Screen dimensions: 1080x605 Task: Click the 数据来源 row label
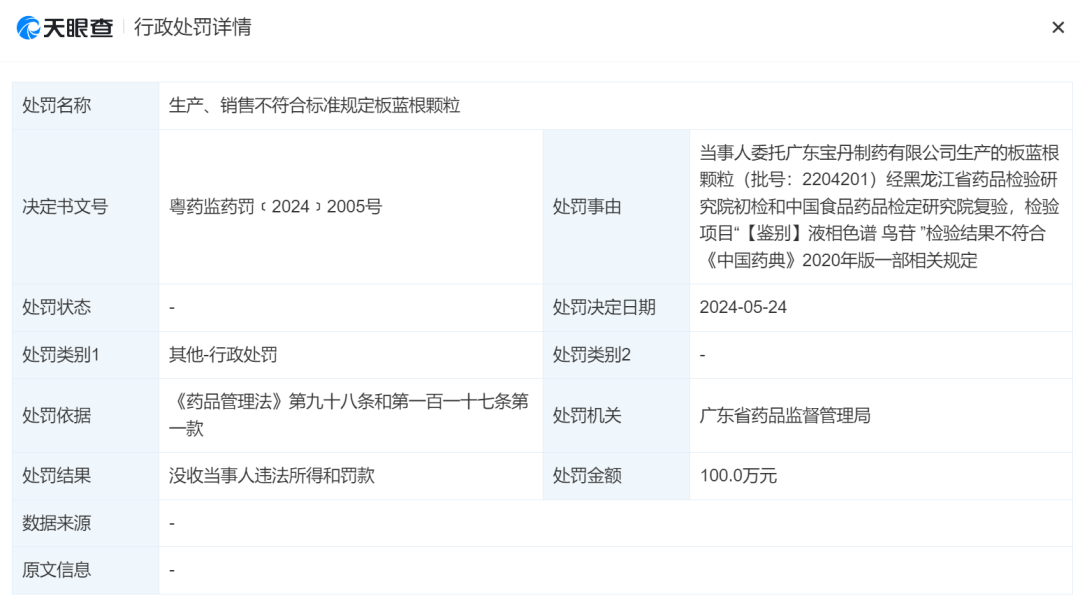coord(48,522)
